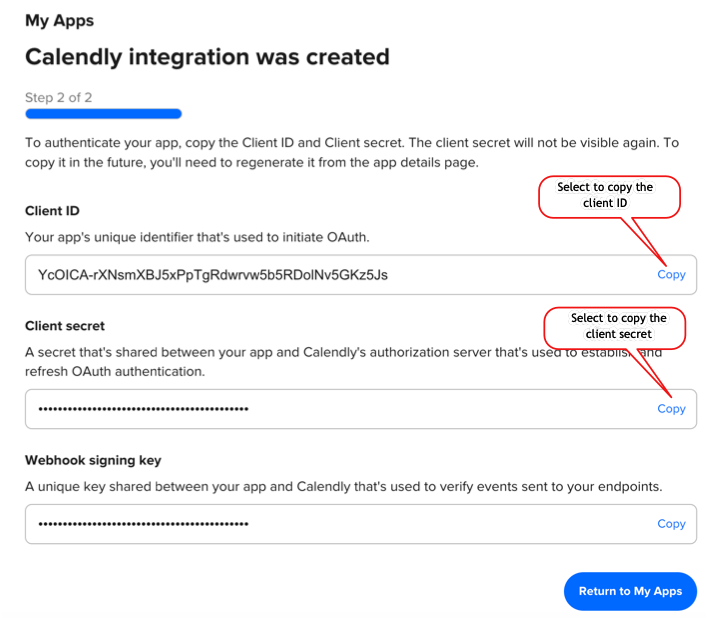The image size is (706, 618).
Task: Copy the Webhook signing key
Action: (671, 523)
